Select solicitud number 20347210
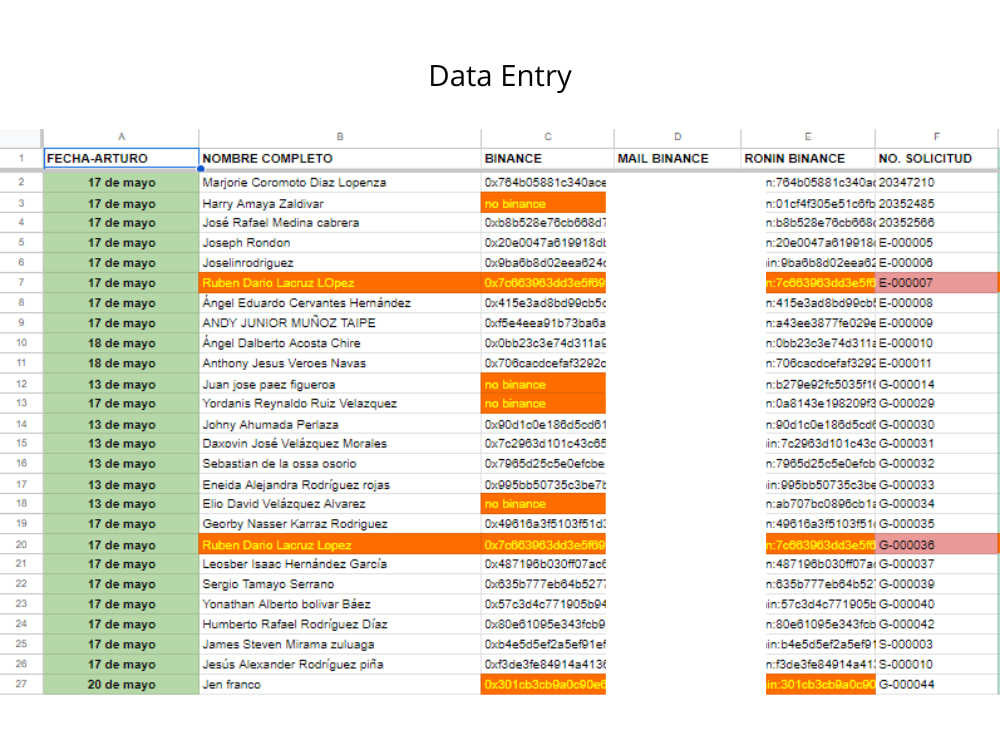 click(936, 182)
